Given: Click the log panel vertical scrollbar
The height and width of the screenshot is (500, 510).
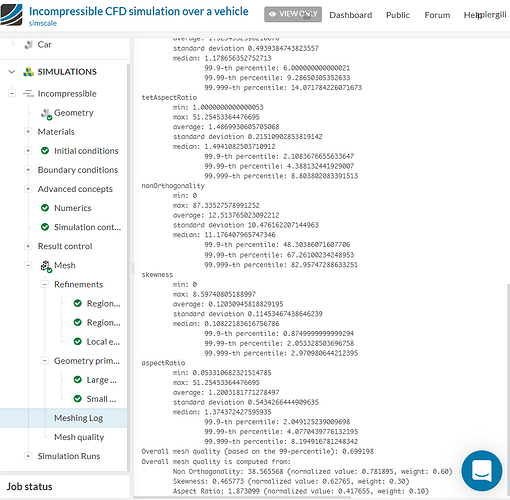Looking at the screenshot, I should (508, 388).
